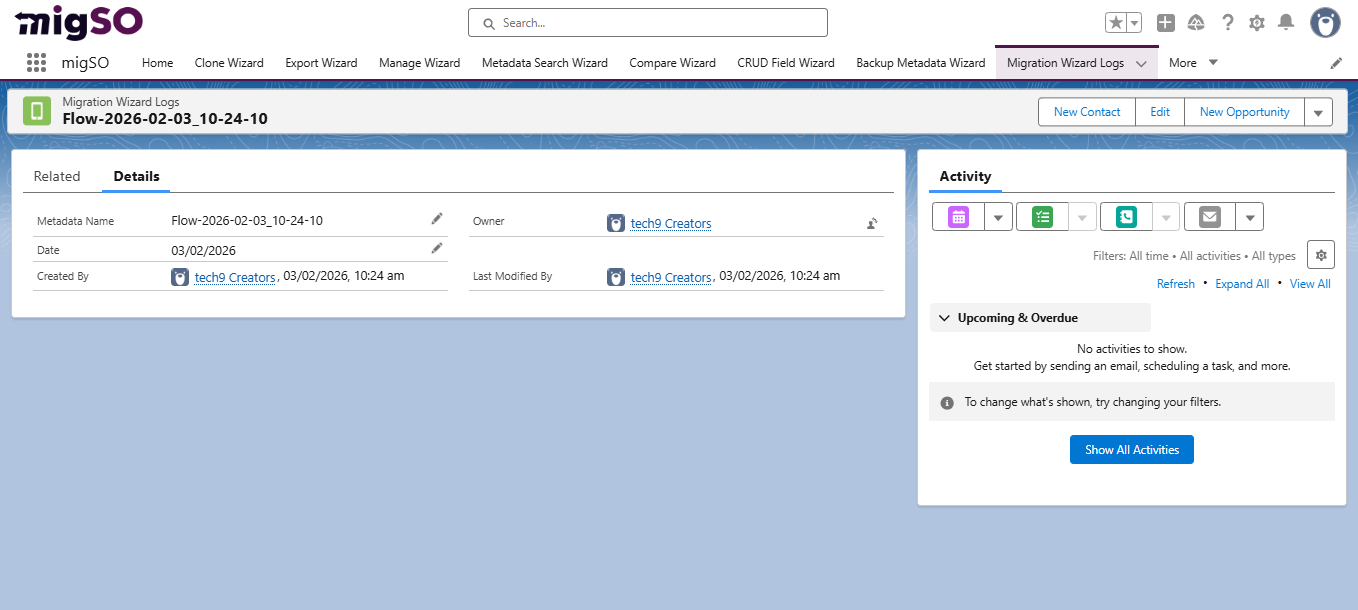Open the dropdown next to Log a Call
Viewport: 1358px width, 610px height.
pyautogui.click(x=1167, y=217)
